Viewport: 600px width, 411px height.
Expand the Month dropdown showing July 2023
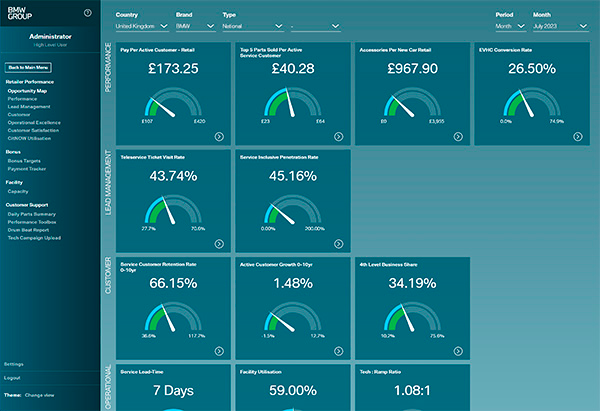[560, 26]
